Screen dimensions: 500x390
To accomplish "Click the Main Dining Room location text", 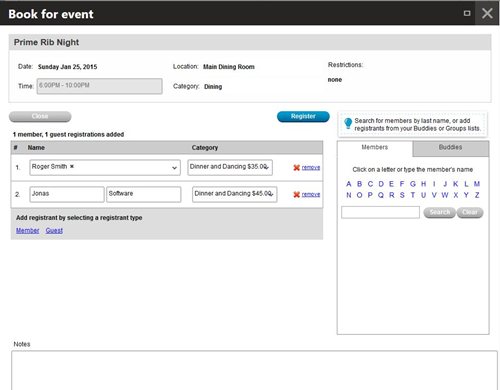I will 229,67.
